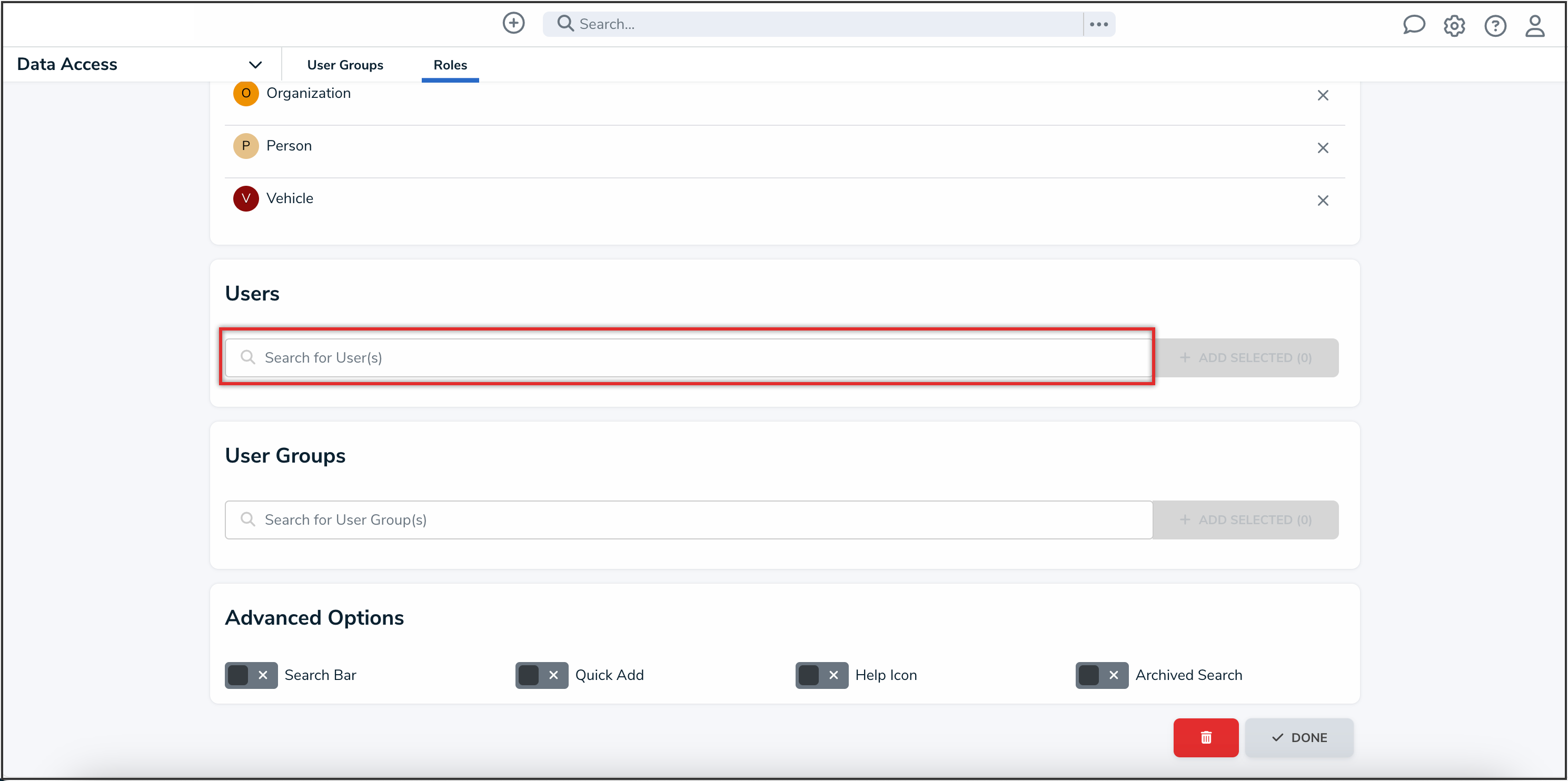Click the Search for User(s) field
1568x781 pixels.
coord(688,358)
